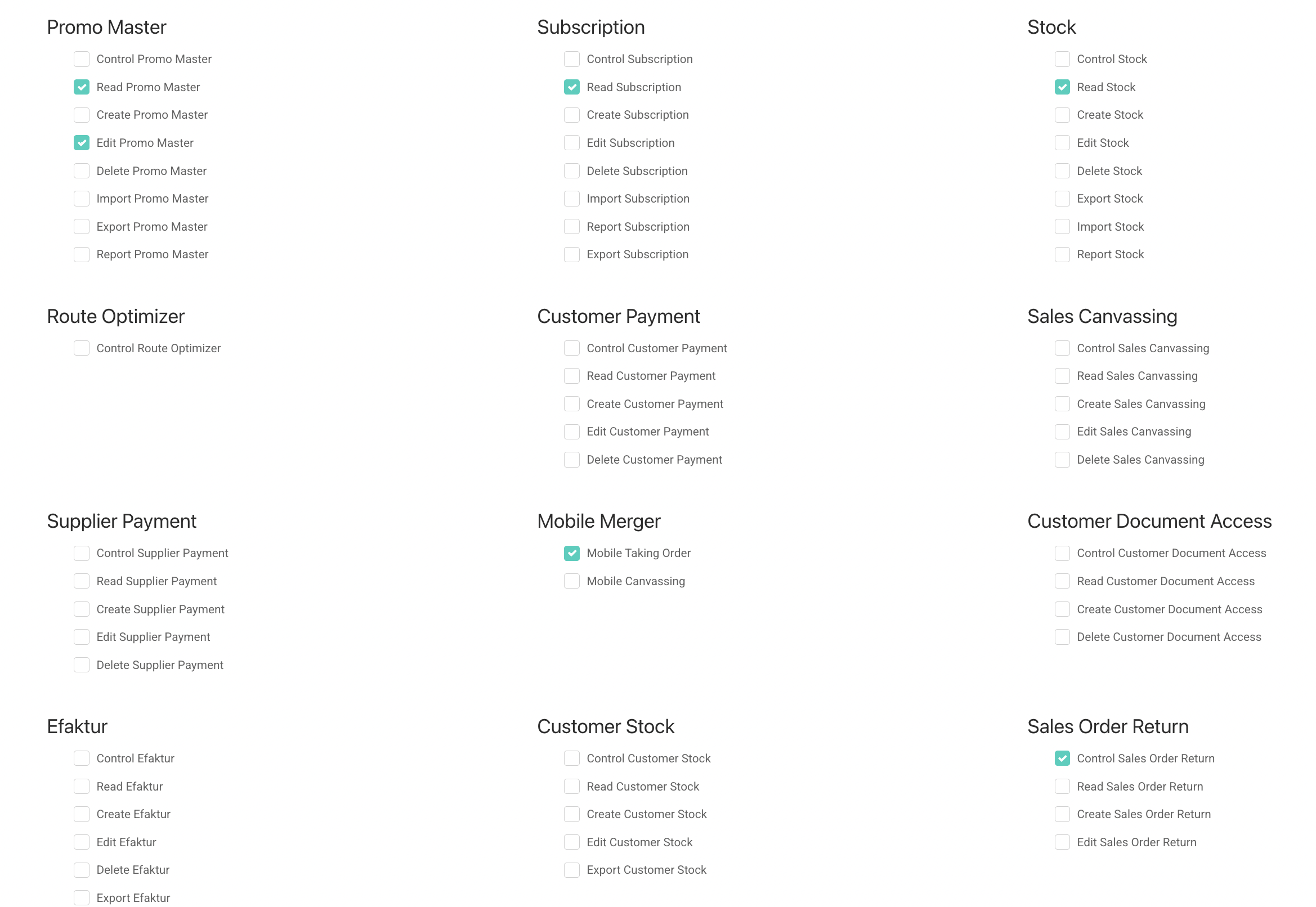Tick Report Subscription checkbox
1316x907 pixels.
click(571, 227)
